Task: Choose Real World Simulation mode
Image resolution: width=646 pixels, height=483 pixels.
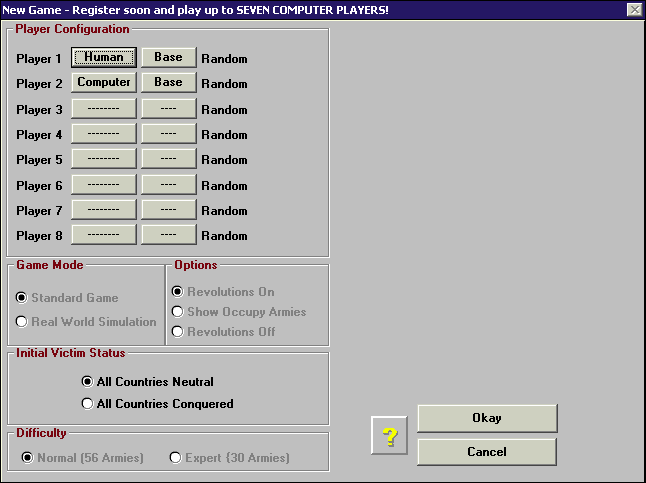Action: click(22, 322)
